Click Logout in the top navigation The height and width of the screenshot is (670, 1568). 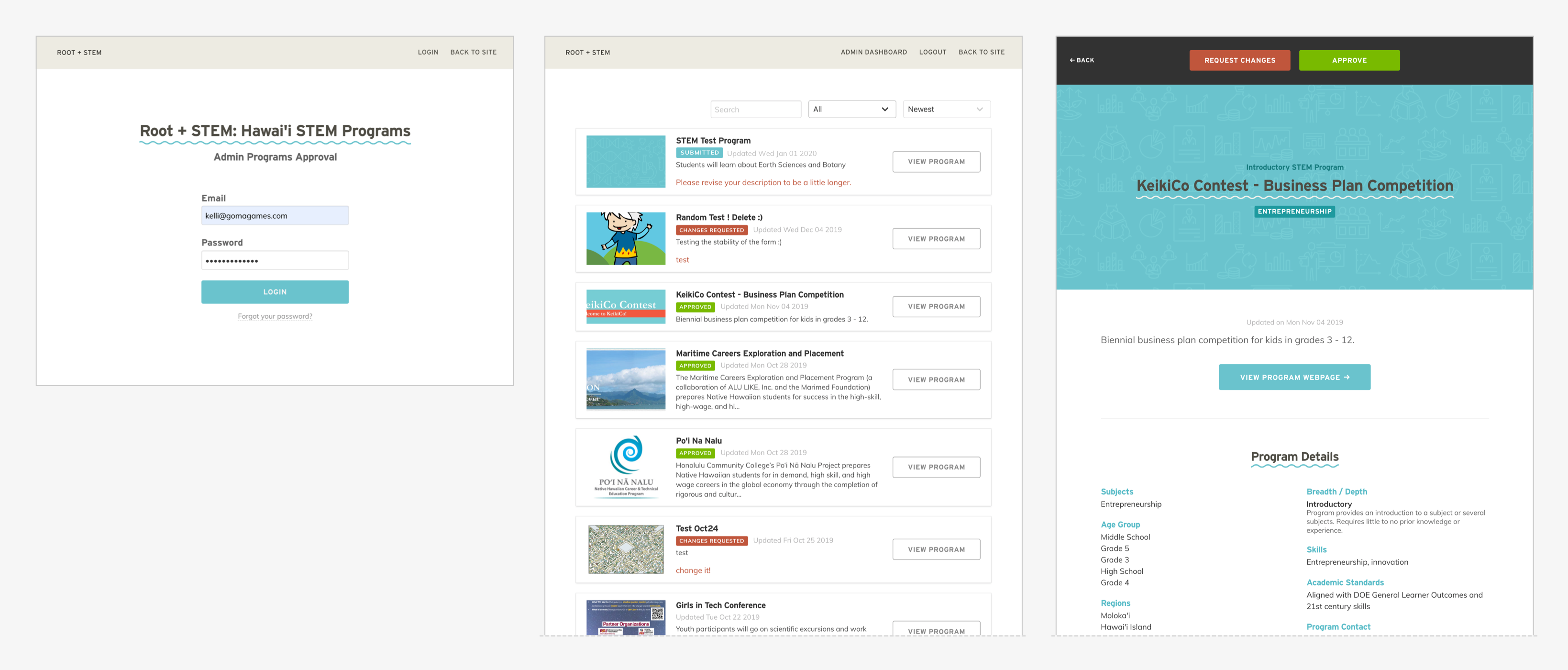pos(932,52)
